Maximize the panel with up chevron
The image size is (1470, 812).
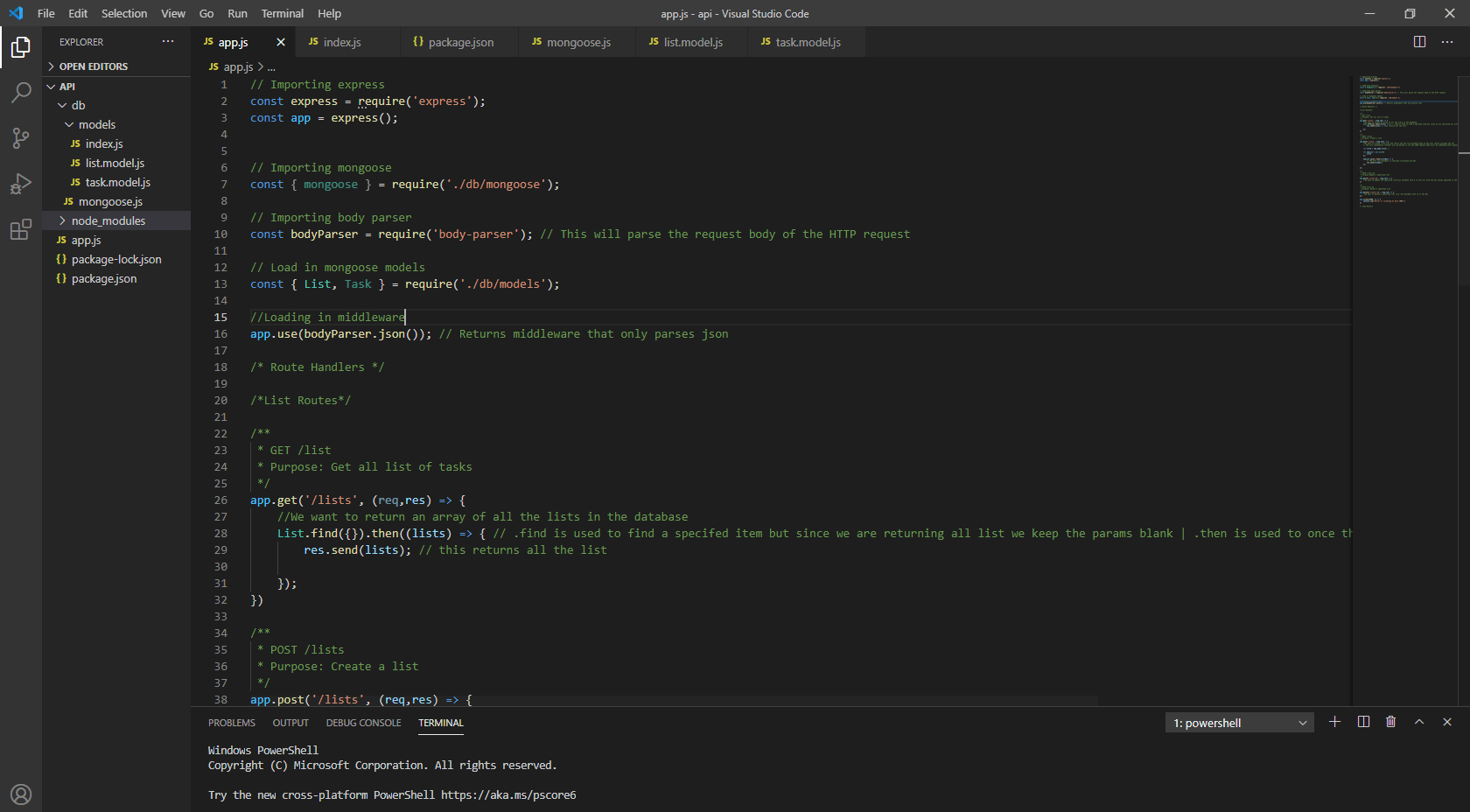tap(1419, 722)
